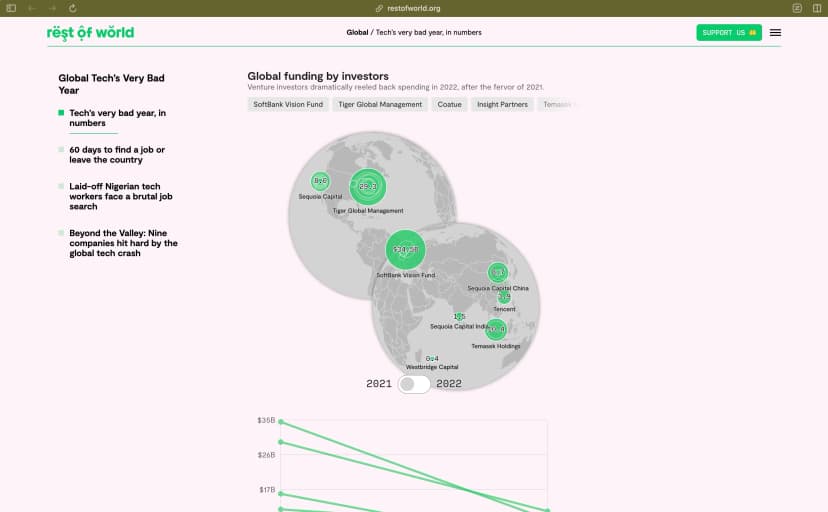Select Insight Partners filter chip
828x512 pixels.
coord(502,105)
